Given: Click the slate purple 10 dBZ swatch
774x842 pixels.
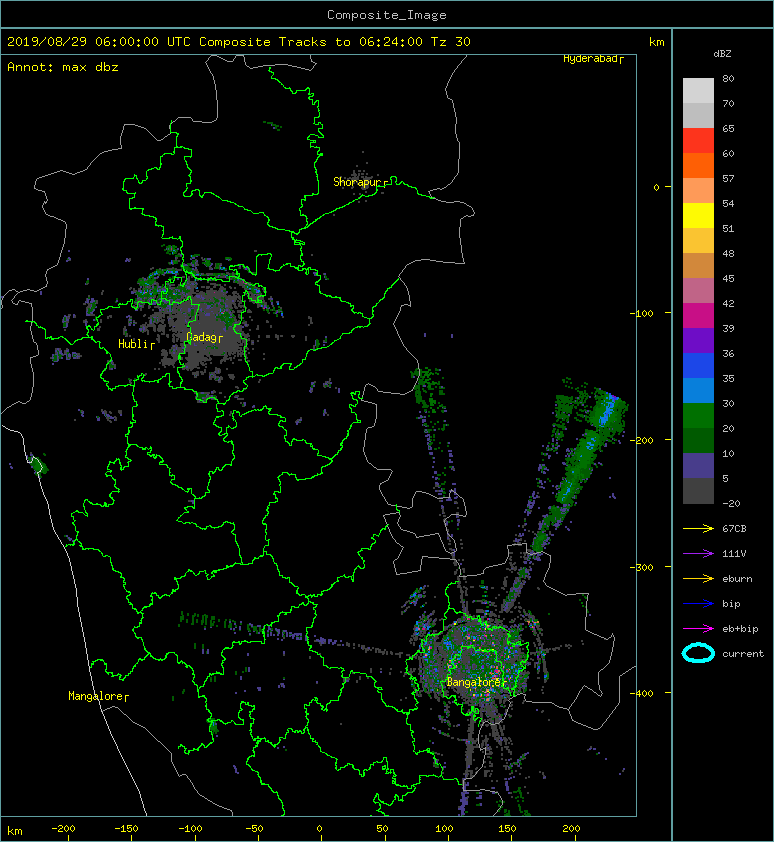Looking at the screenshot, I should 698,465.
